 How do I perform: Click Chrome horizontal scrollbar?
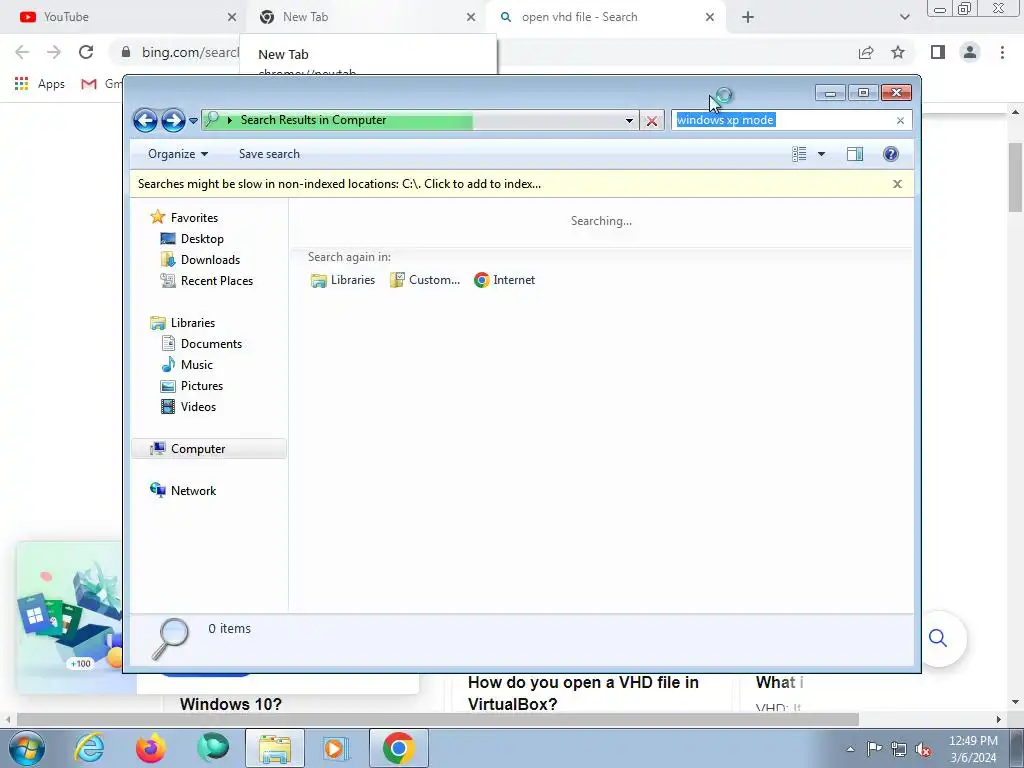(438, 720)
